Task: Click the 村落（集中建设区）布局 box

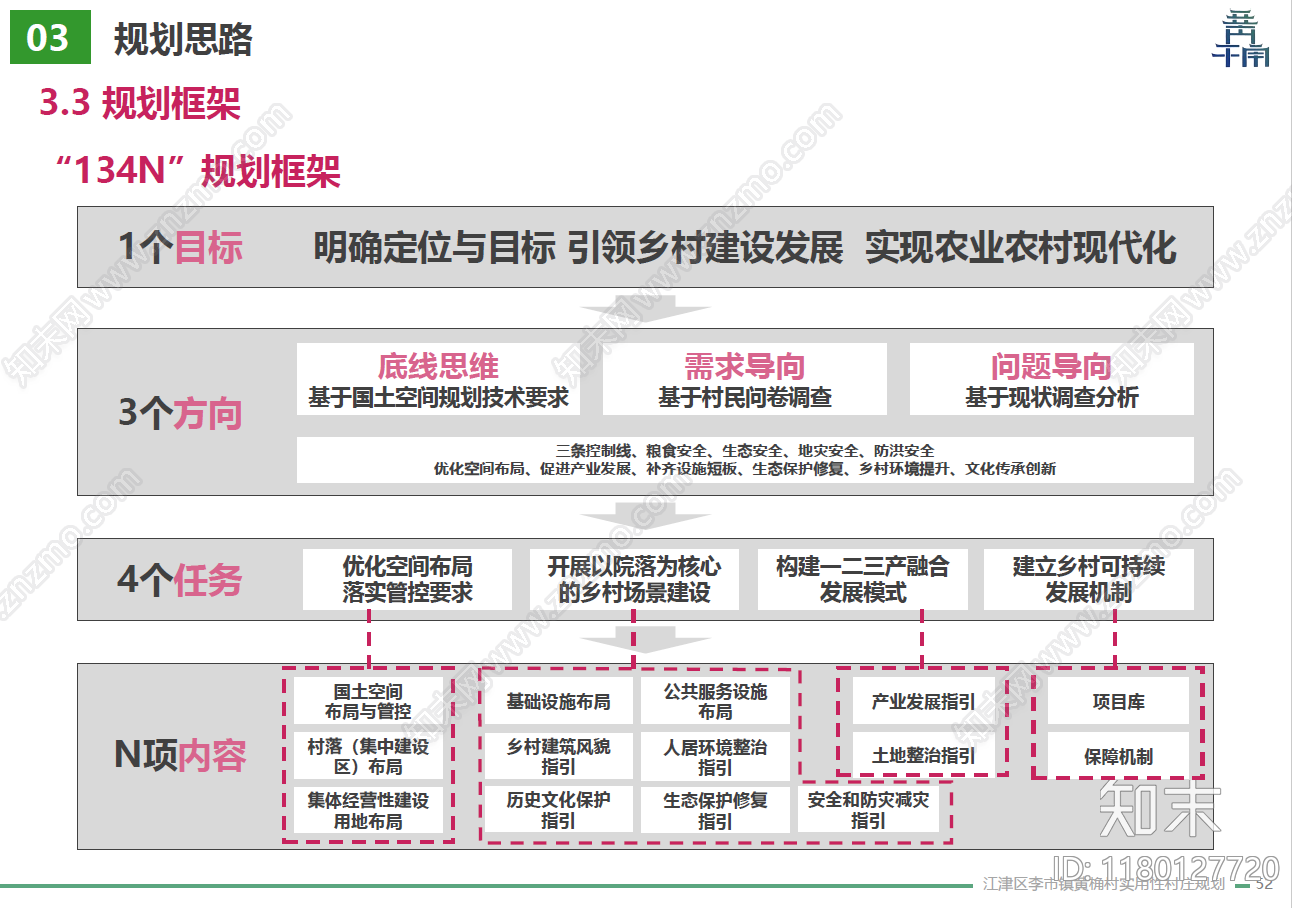Action: pos(368,756)
